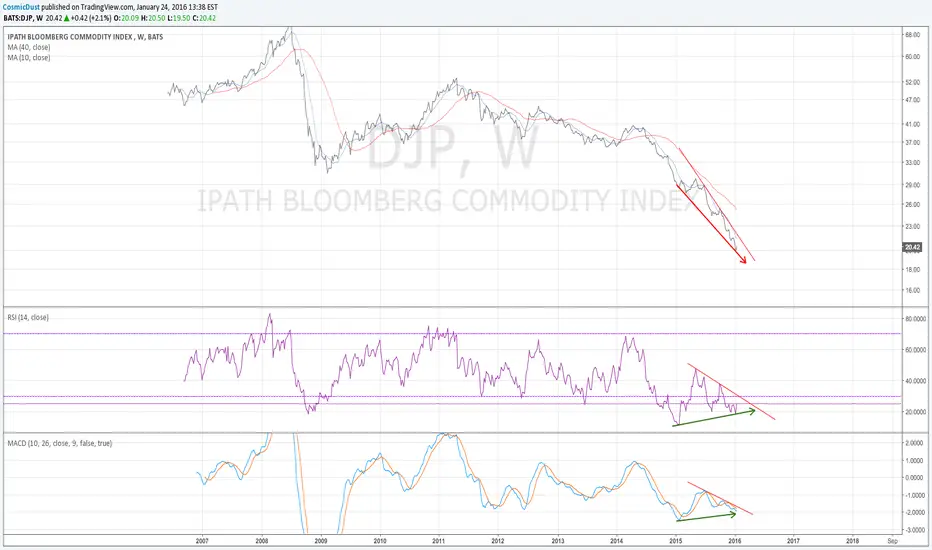Click the RSI axis label 40.0000
The height and width of the screenshot is (550, 932).
point(915,381)
